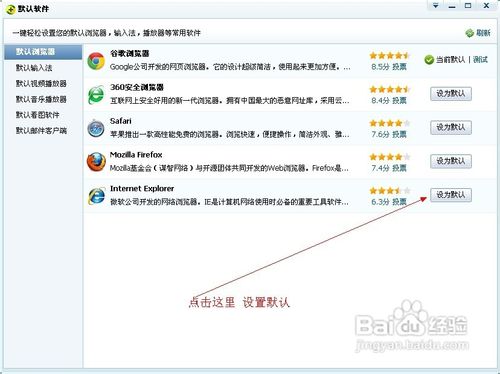Click the 360安全浏览器 green icon
This screenshot has height=374, width=500.
click(x=96, y=95)
